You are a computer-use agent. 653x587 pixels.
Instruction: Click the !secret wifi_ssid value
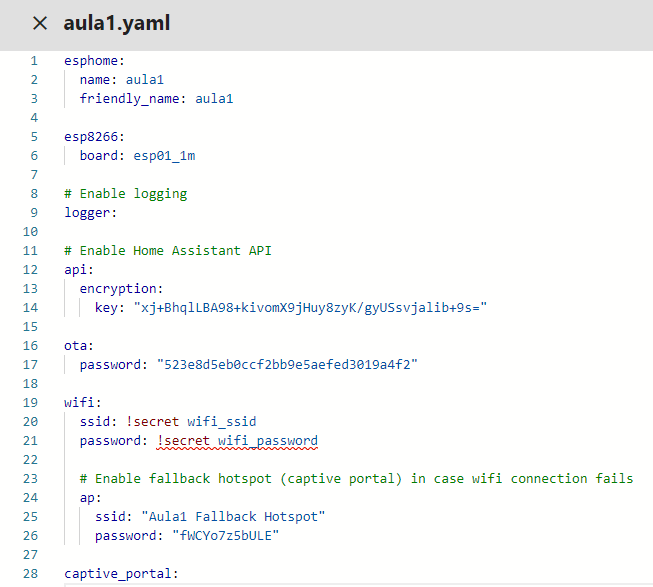click(191, 422)
